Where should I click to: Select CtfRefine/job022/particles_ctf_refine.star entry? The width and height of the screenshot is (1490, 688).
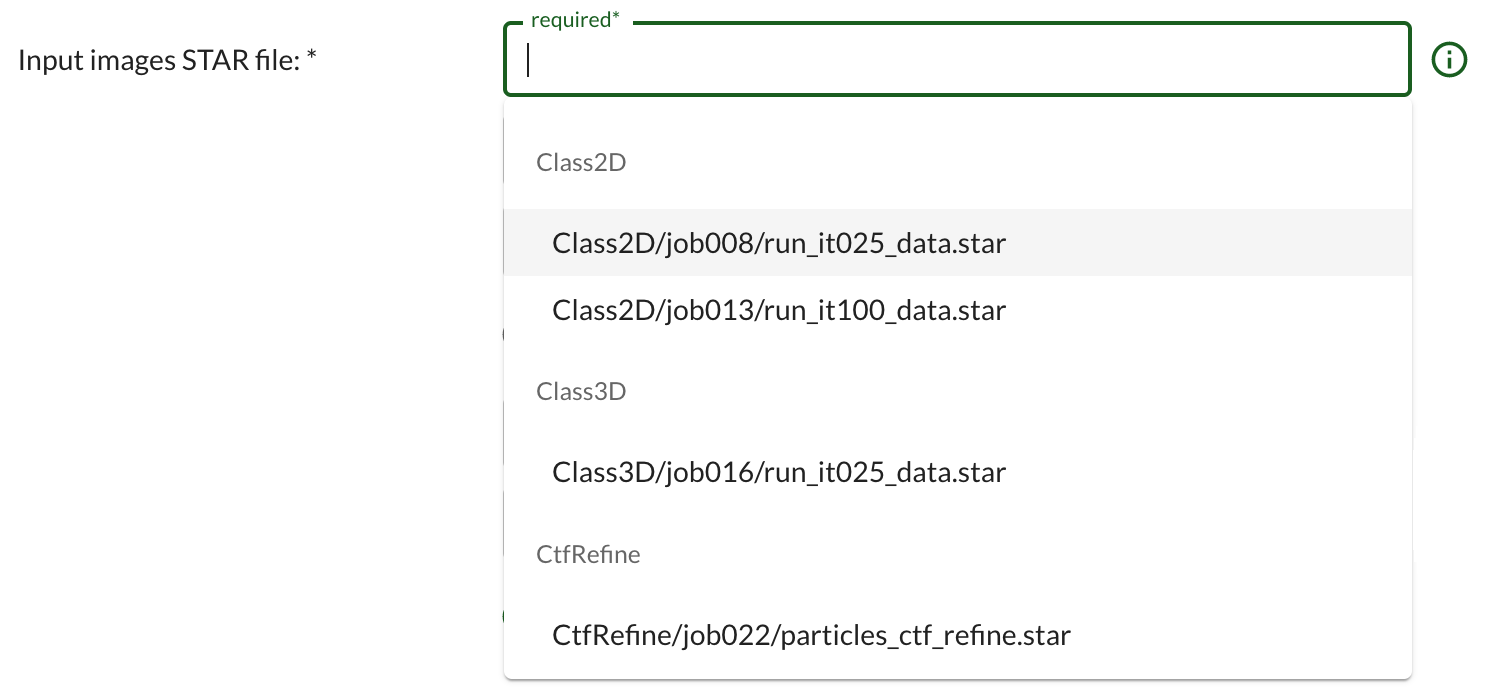click(x=811, y=635)
